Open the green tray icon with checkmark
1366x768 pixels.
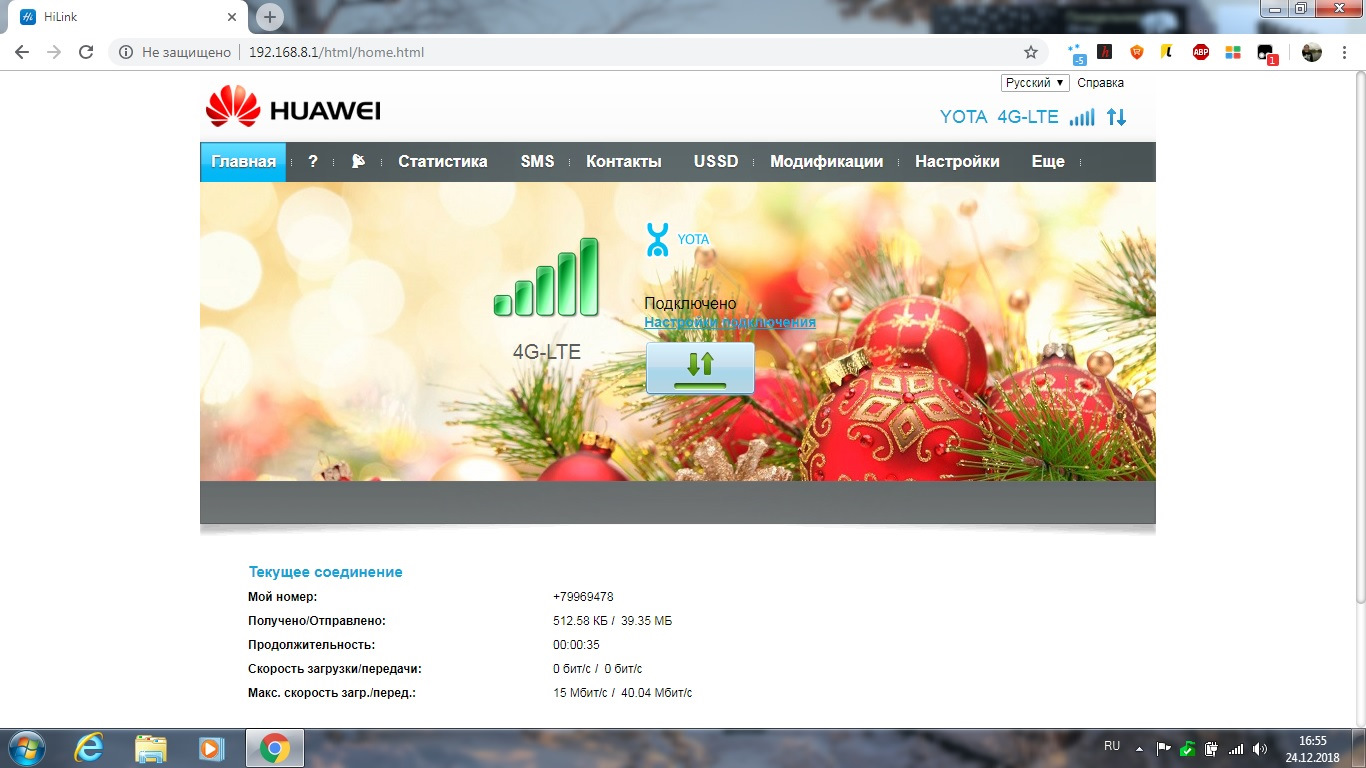click(1187, 748)
